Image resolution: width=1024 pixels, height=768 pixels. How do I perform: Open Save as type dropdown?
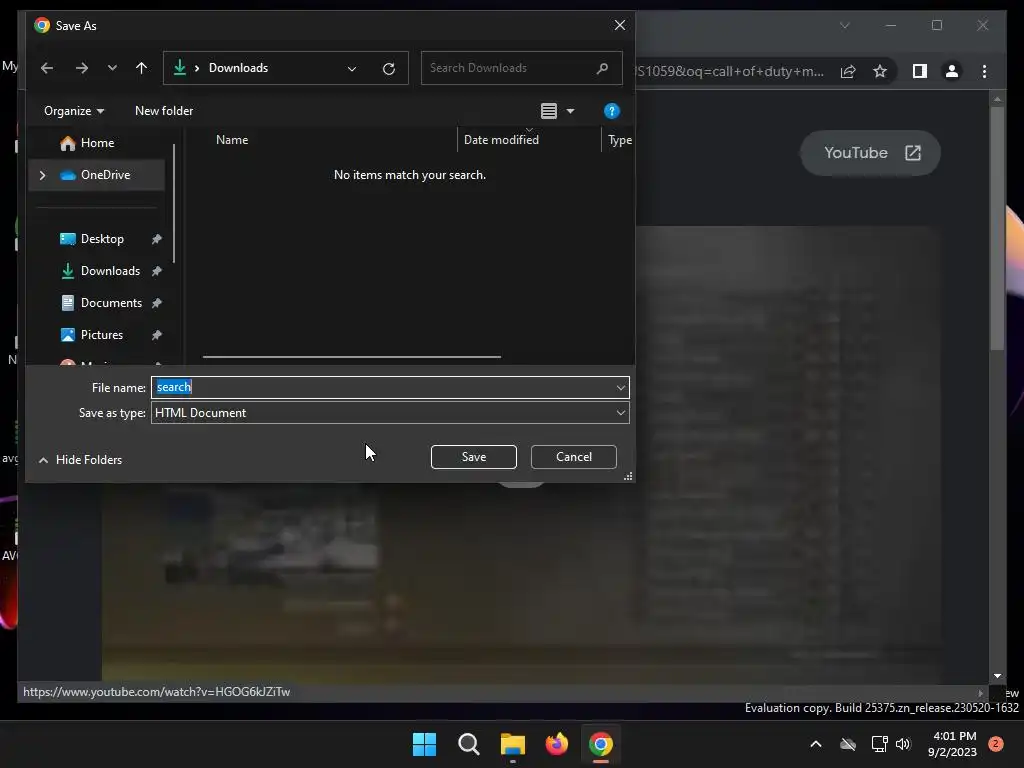tap(390, 413)
